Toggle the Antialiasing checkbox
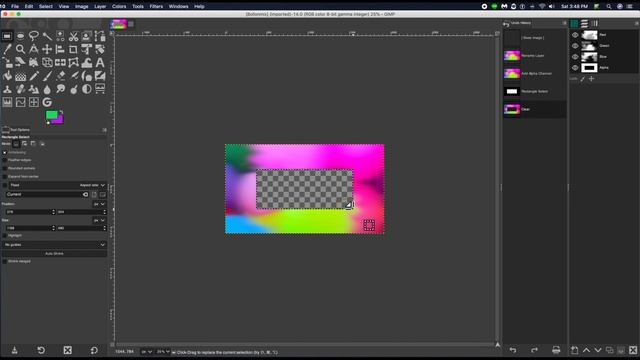The height and width of the screenshot is (360, 640). coord(4,152)
